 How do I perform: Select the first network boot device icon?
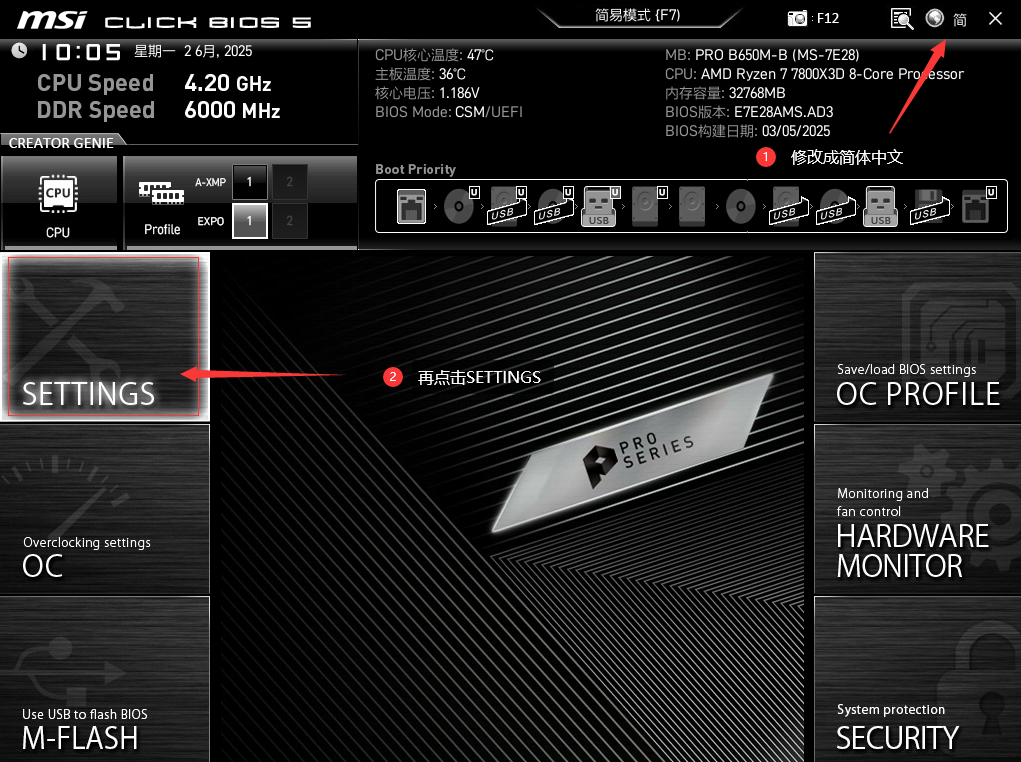tap(411, 208)
